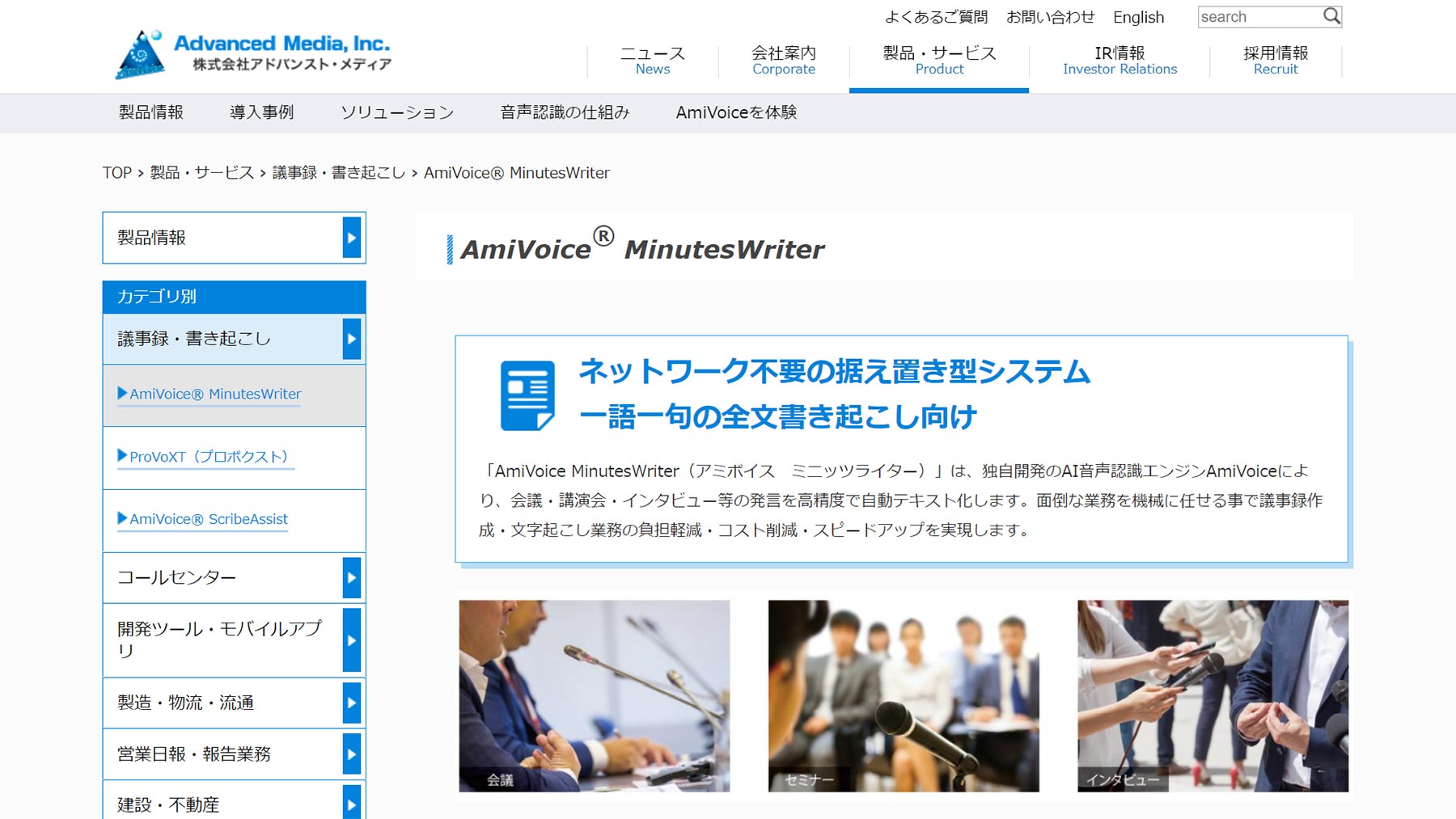The image size is (1456, 819).
Task: Click the arrow icon on 製造・物流・流通 item
Action: point(351,703)
